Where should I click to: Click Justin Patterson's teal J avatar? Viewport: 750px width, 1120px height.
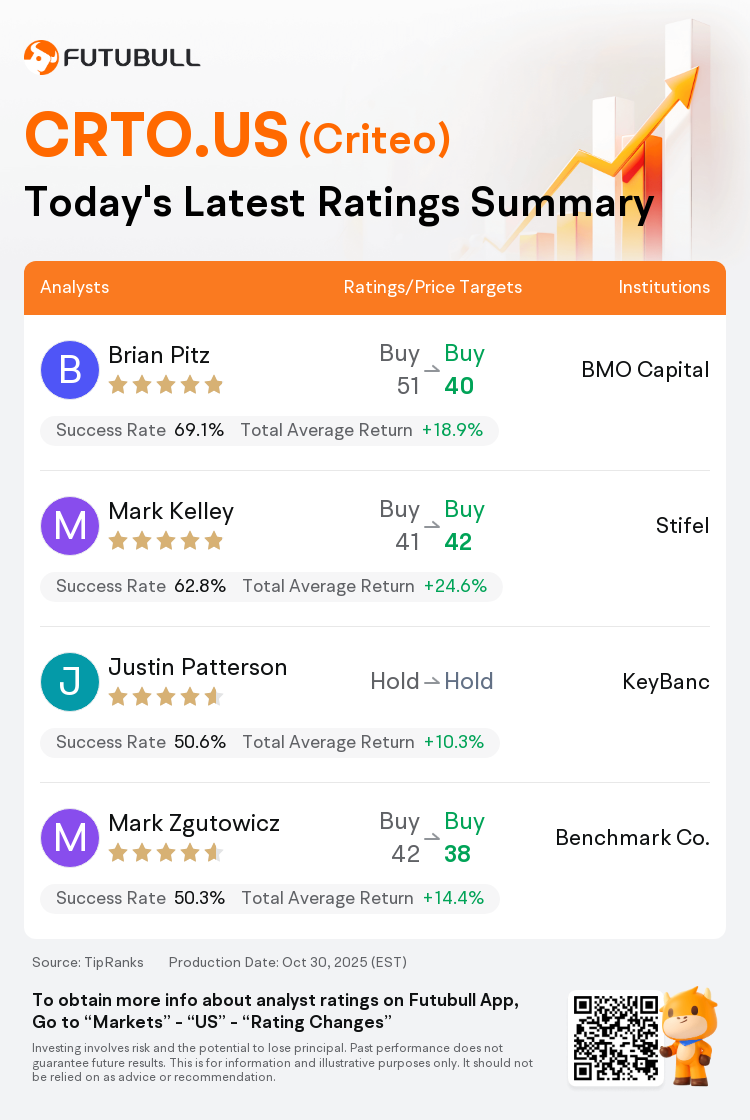(x=70, y=682)
